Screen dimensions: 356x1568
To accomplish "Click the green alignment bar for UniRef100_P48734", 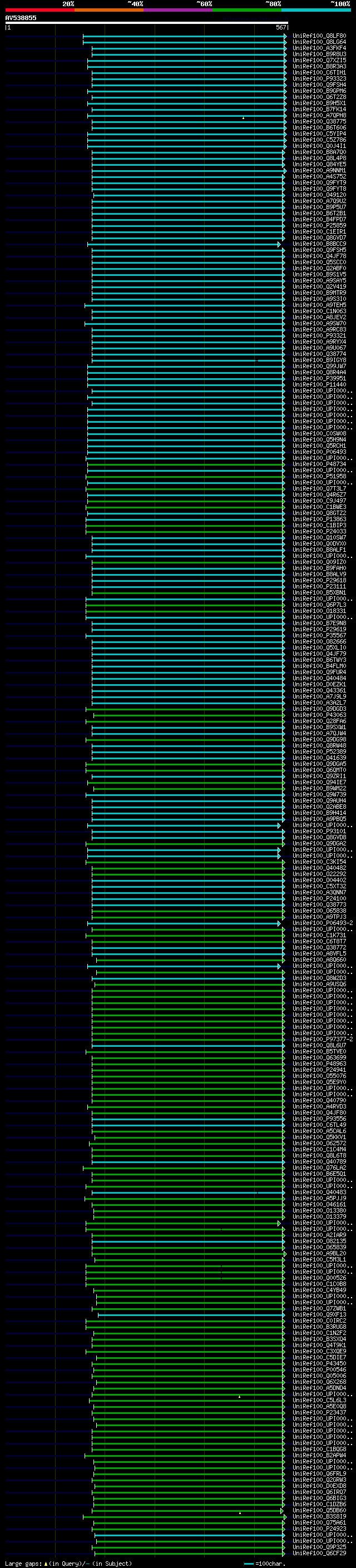I will pyautogui.click(x=186, y=464).
